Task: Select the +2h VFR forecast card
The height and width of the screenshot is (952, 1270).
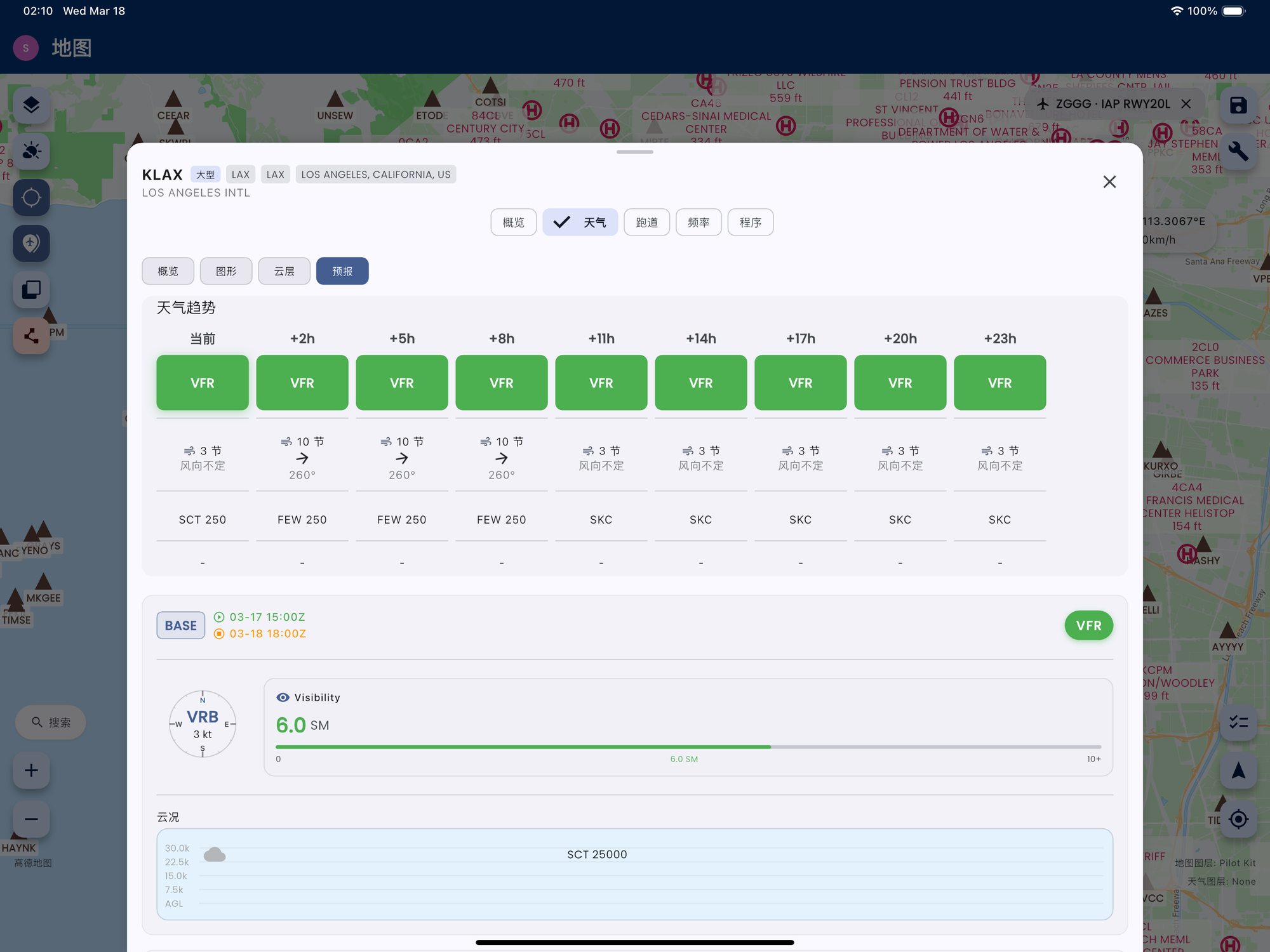Action: (302, 383)
